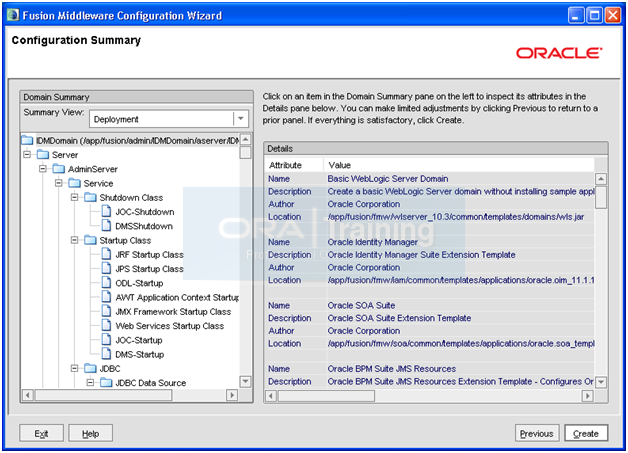The width and height of the screenshot is (628, 453).
Task: Open the Summary View Deployment dropdown
Action: (241, 119)
